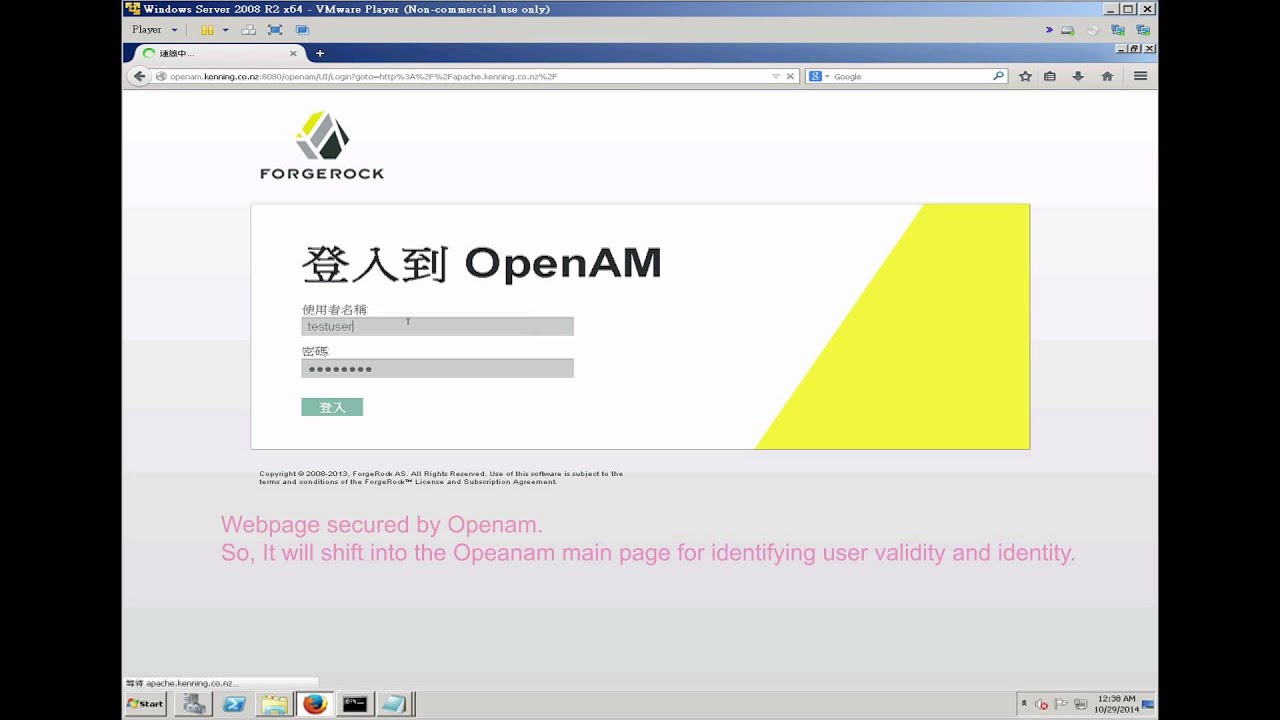Open the Firefox downloads arrow
The height and width of the screenshot is (720, 1280).
pyautogui.click(x=1078, y=76)
